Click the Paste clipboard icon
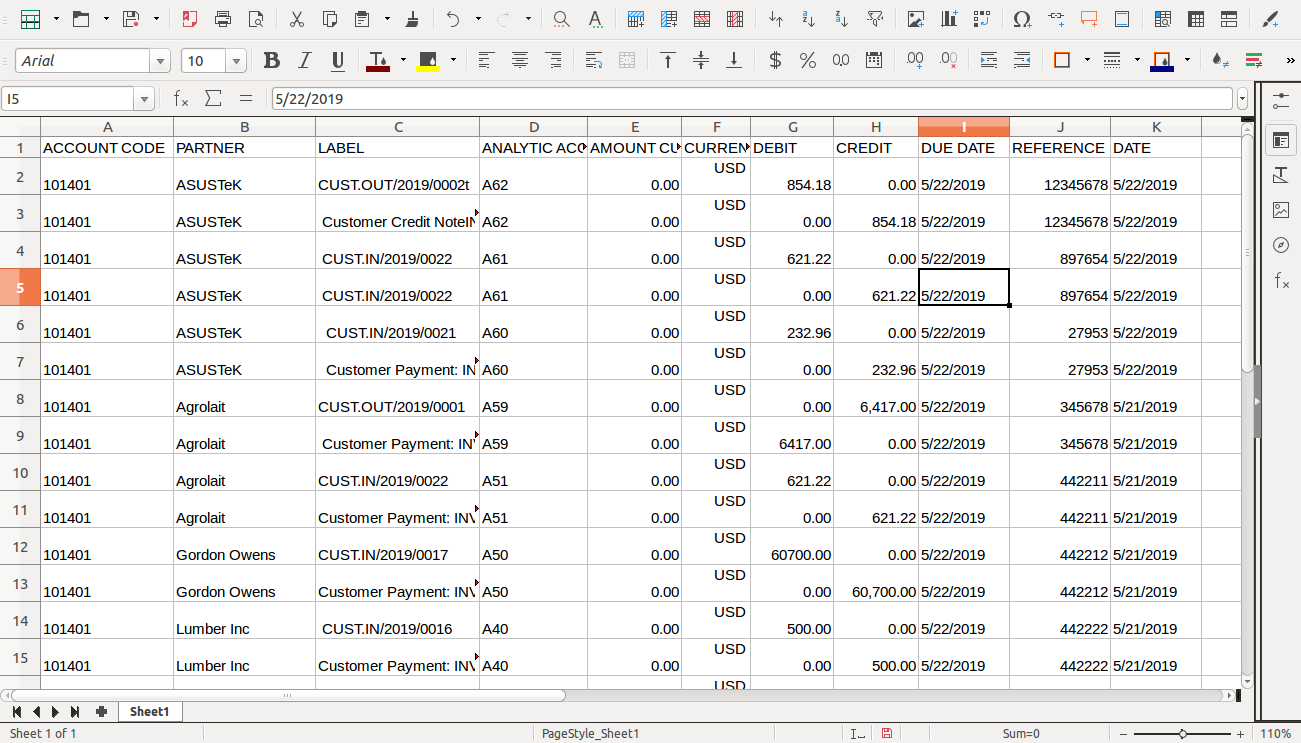 pos(362,19)
